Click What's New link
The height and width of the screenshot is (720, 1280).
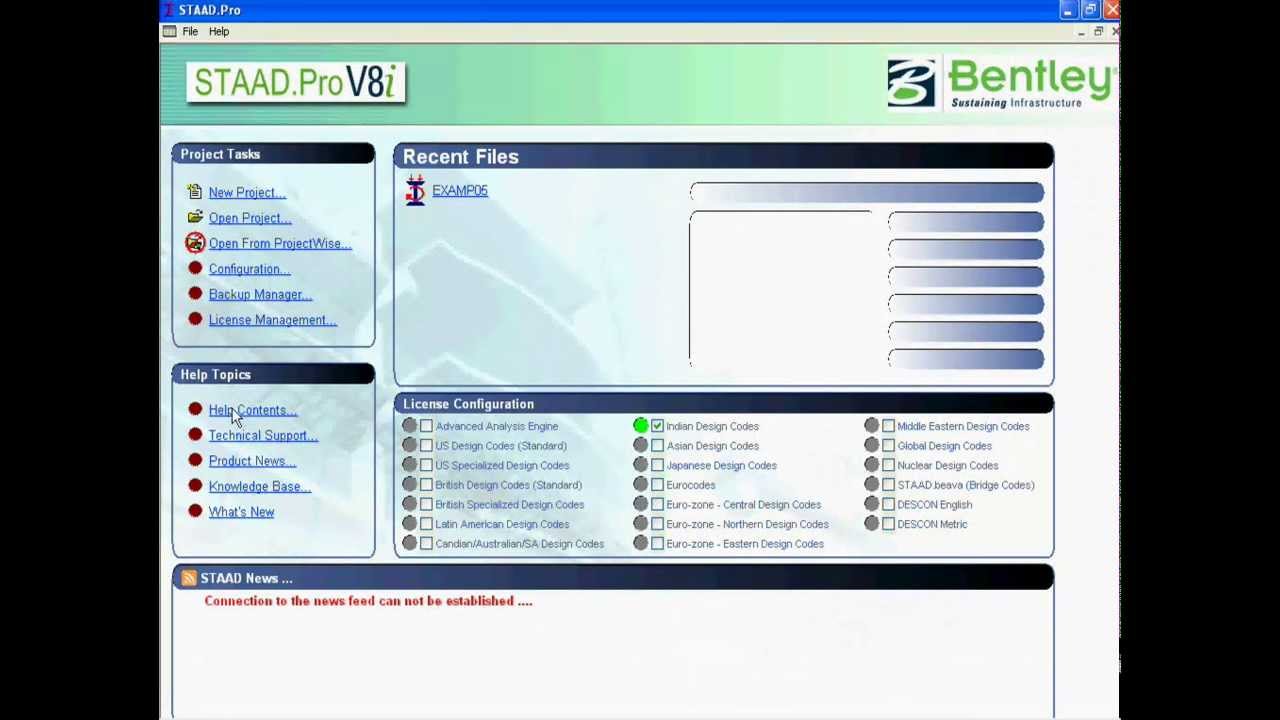[x=241, y=512]
